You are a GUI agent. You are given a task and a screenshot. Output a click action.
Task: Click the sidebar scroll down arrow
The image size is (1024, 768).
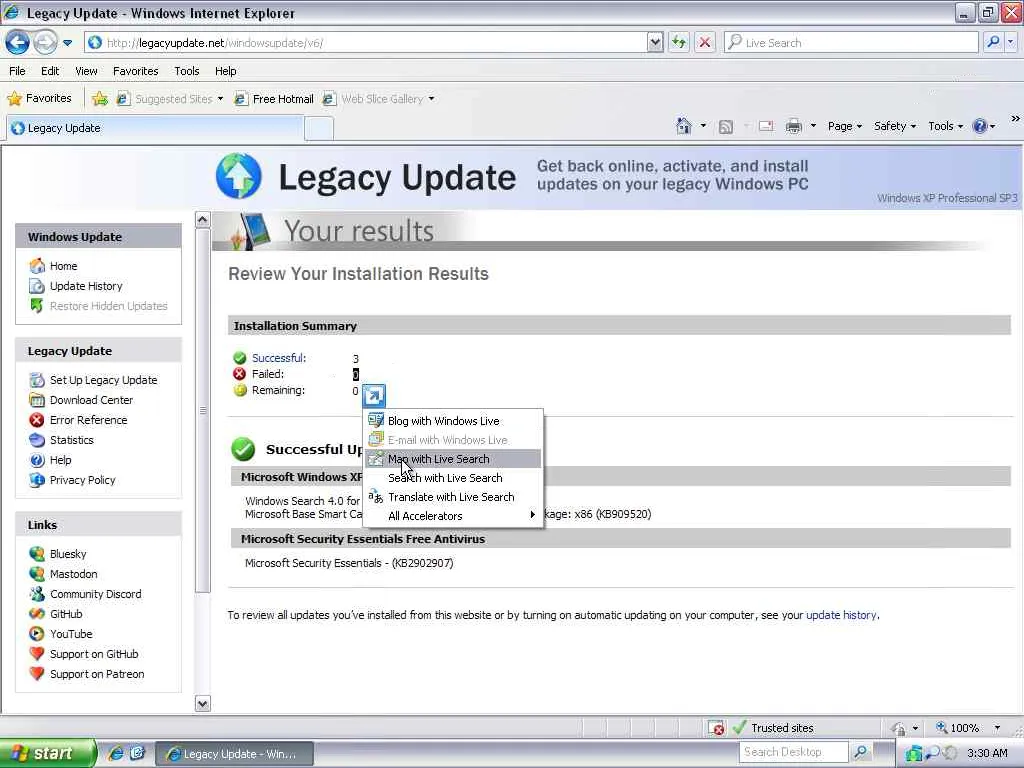coord(202,703)
